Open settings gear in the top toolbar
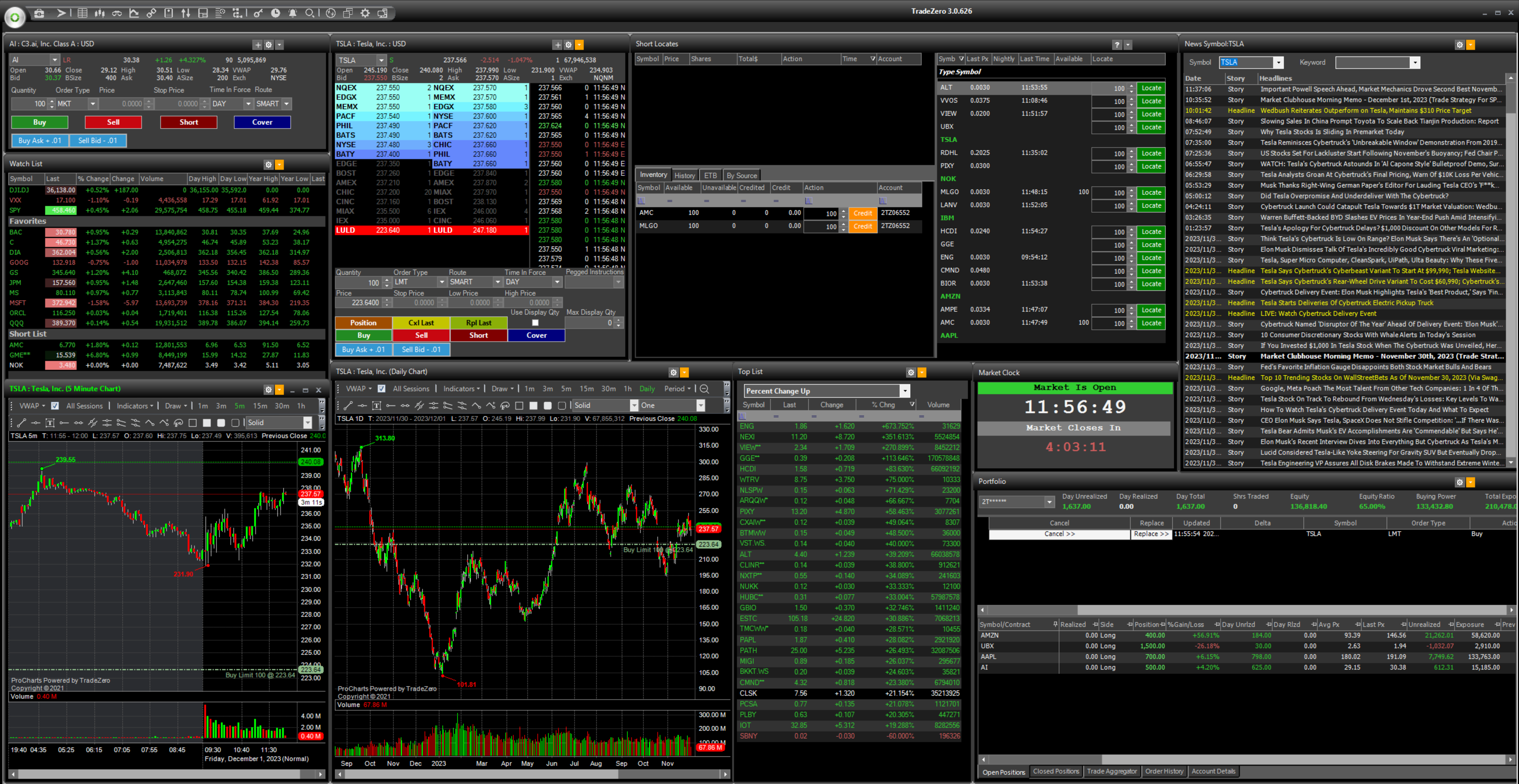1519x784 pixels. 365,13
